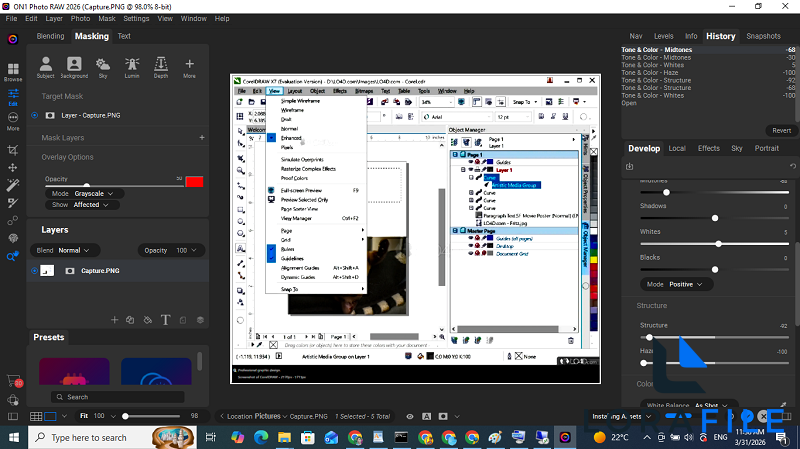Image resolution: width=800 pixels, height=449 pixels.
Task: Select Tone & Color - Haze history entry
Action: pos(708,72)
